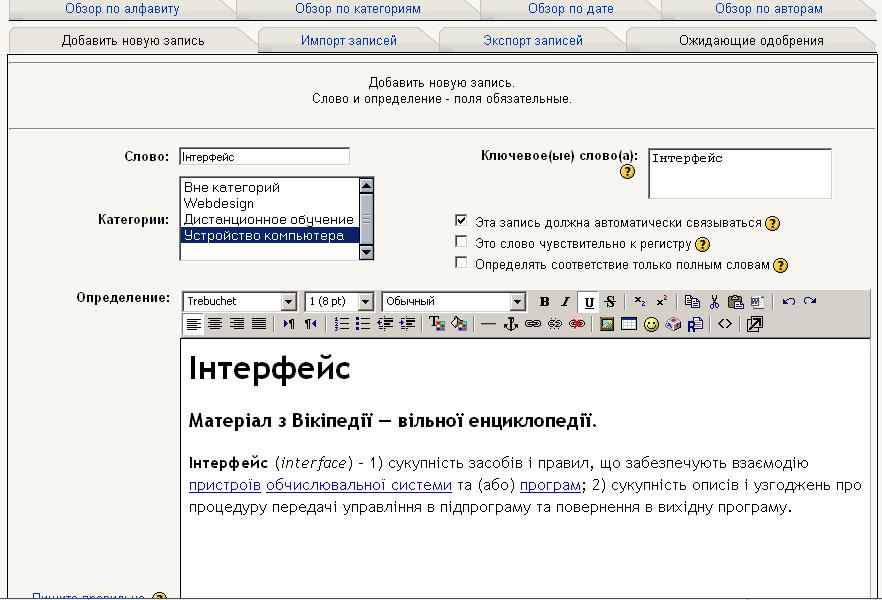Viewport: 882px width, 600px height.
Task: Align text right
Action: [237, 324]
